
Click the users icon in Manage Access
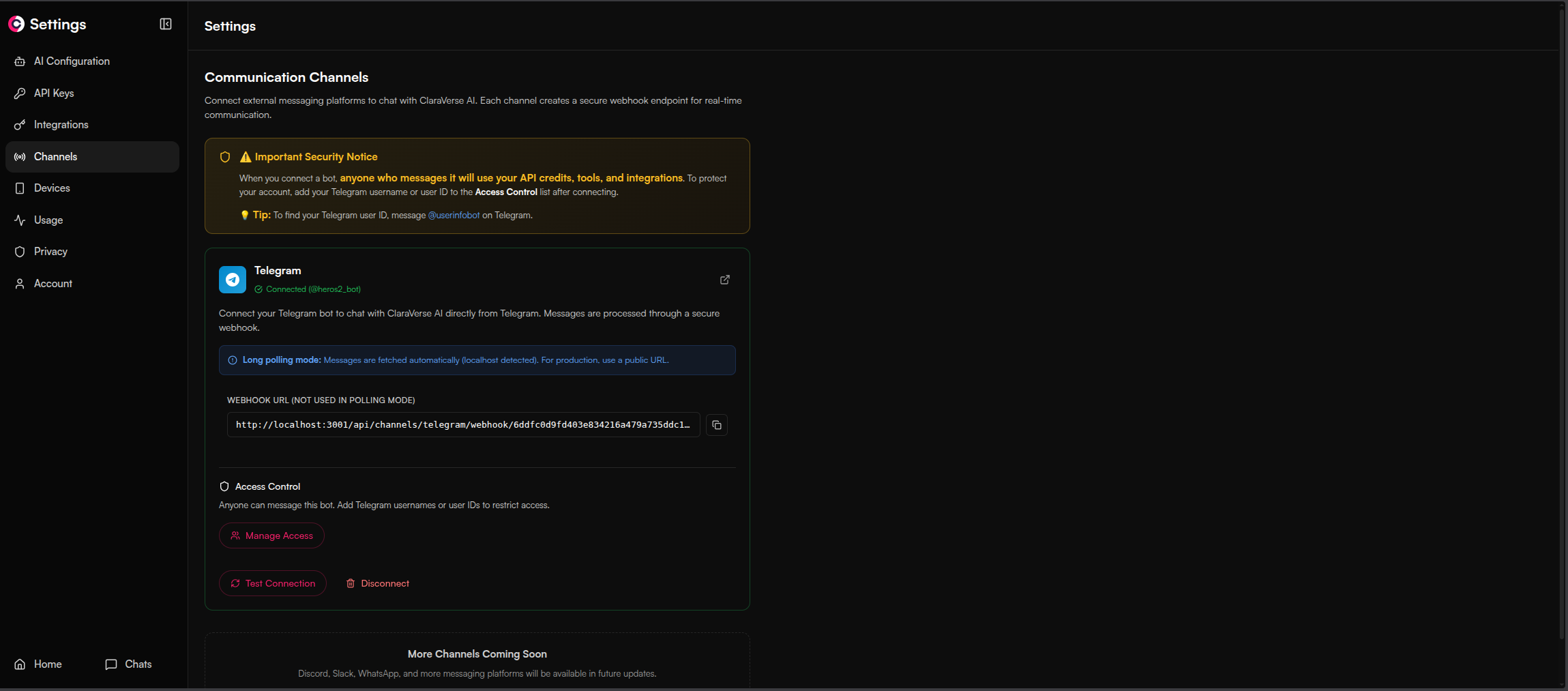click(x=235, y=535)
